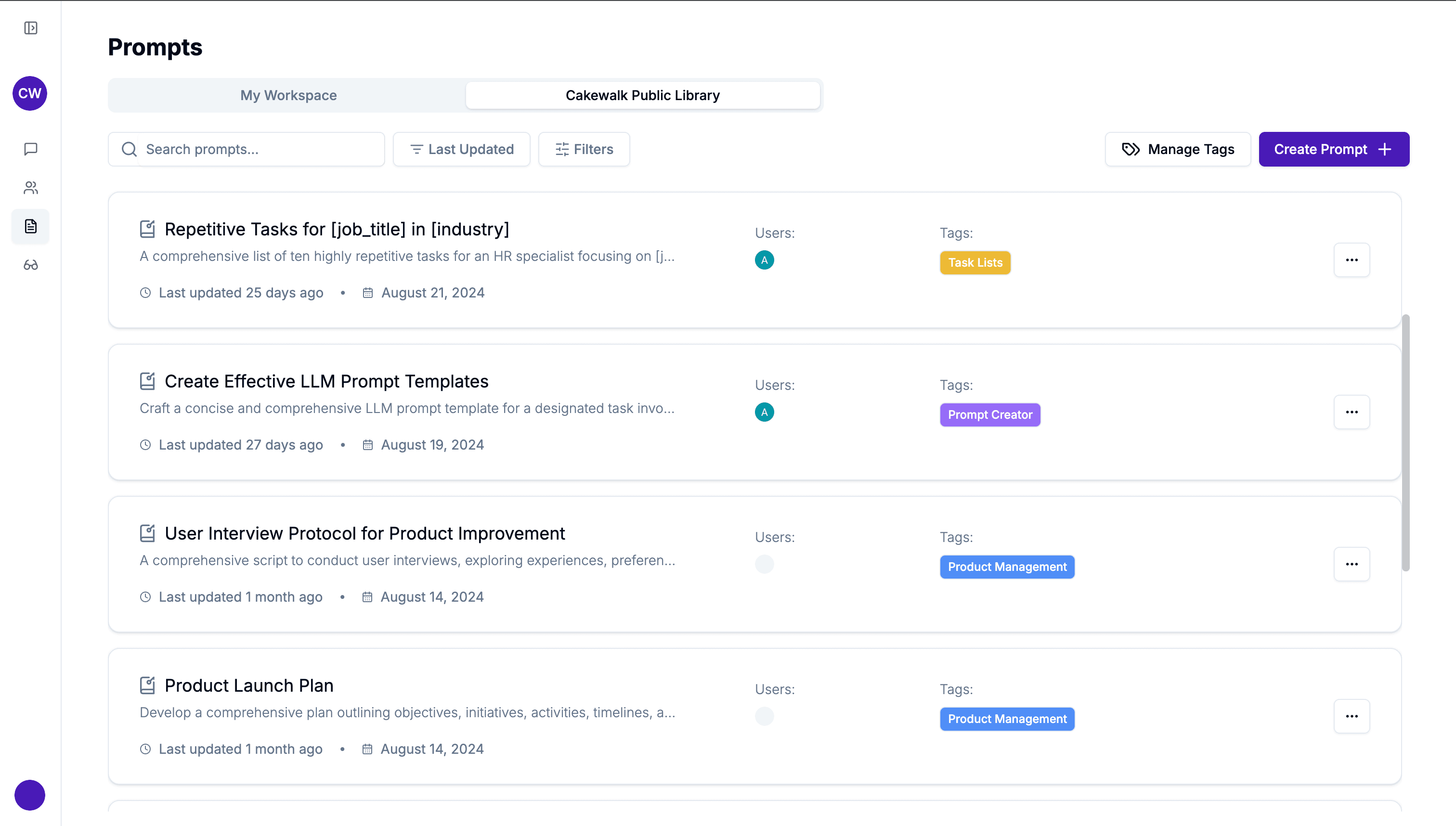Click 'Last updated 25 days ago' text

(241, 293)
